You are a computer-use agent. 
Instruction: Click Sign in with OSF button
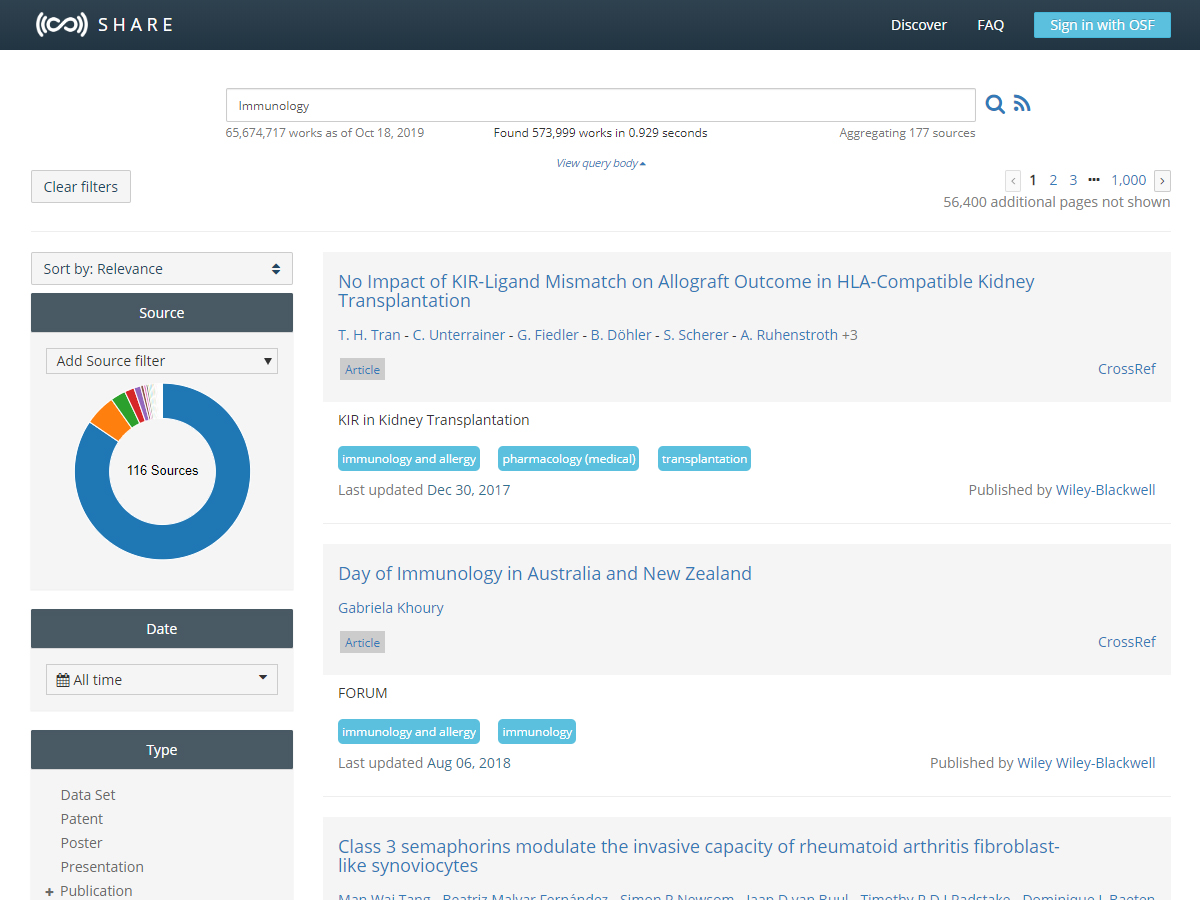click(1101, 25)
